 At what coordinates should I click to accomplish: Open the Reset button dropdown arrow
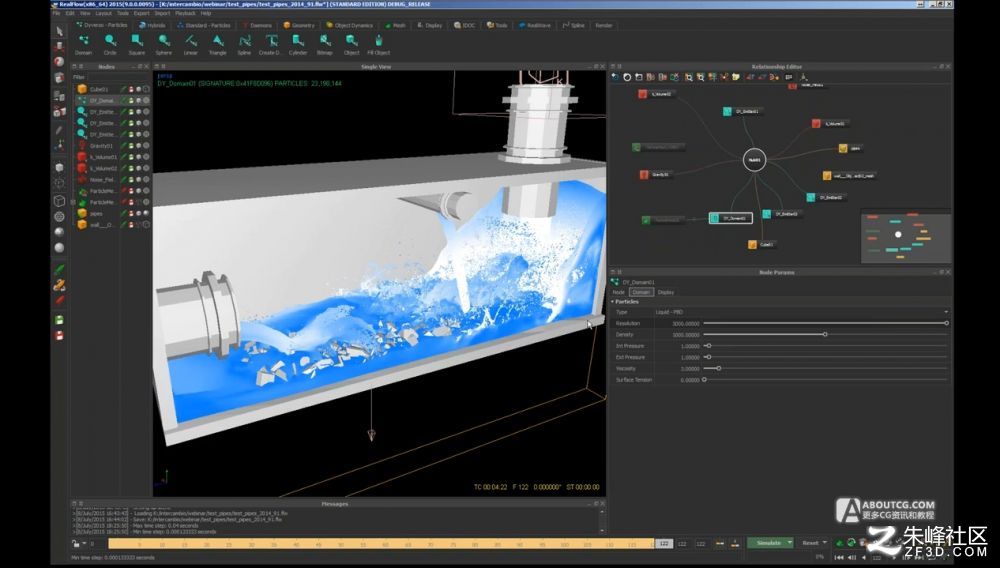coord(825,543)
